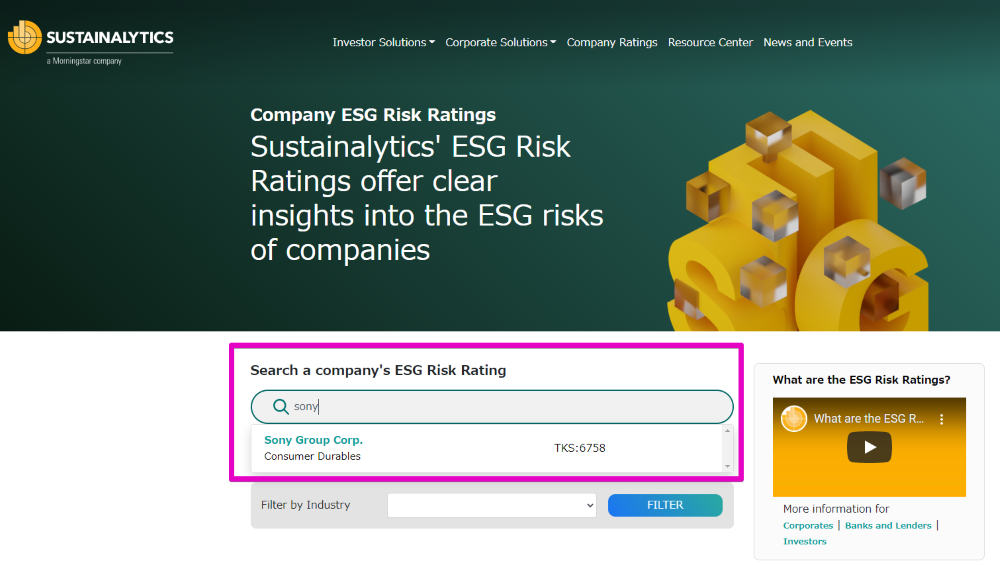Go to Resource Center
1000x565 pixels.
(x=710, y=42)
